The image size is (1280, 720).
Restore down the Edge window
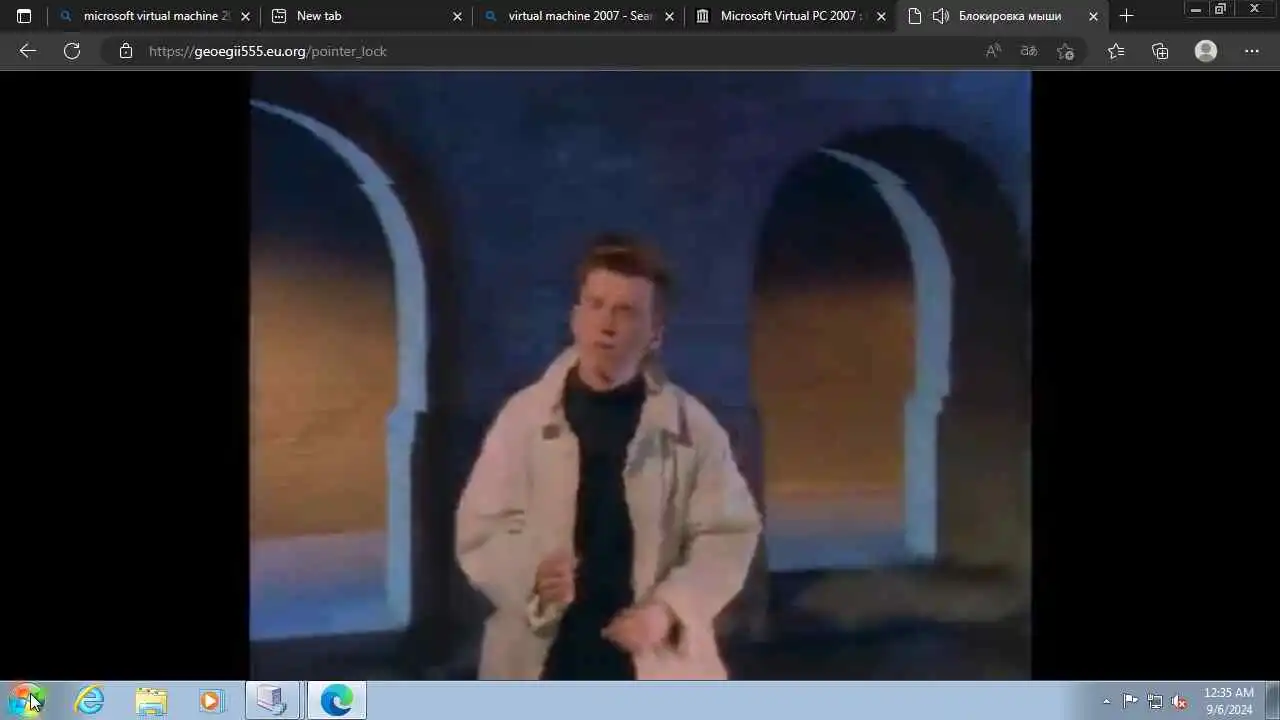tap(1221, 9)
